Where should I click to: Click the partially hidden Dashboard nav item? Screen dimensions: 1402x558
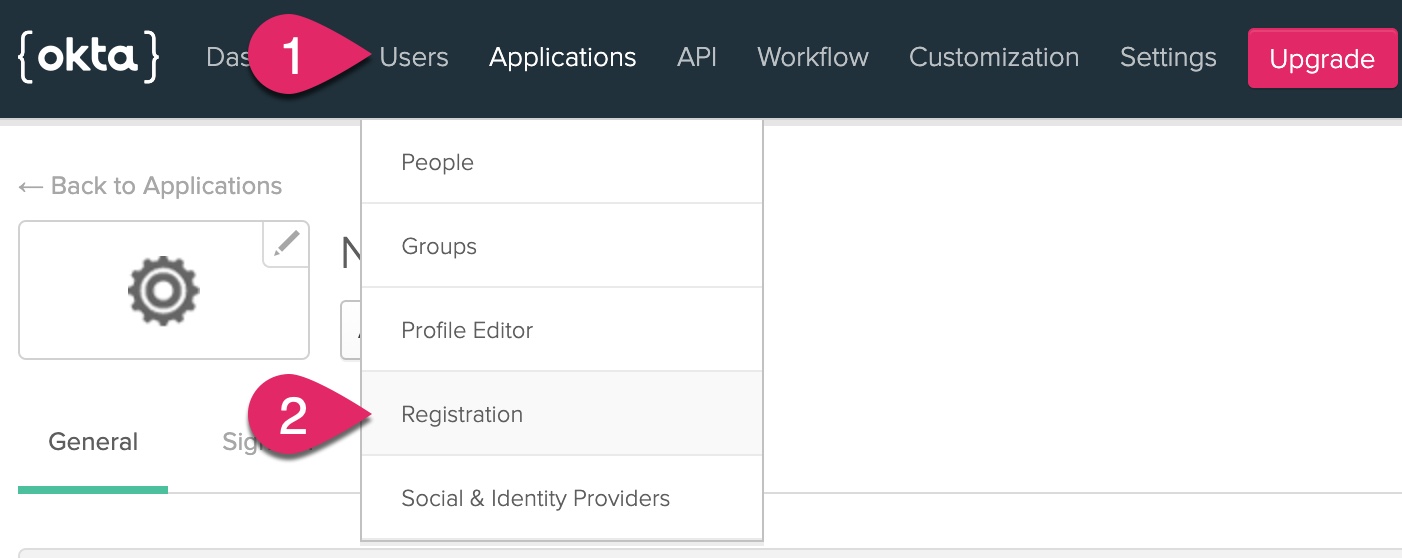pos(224,57)
